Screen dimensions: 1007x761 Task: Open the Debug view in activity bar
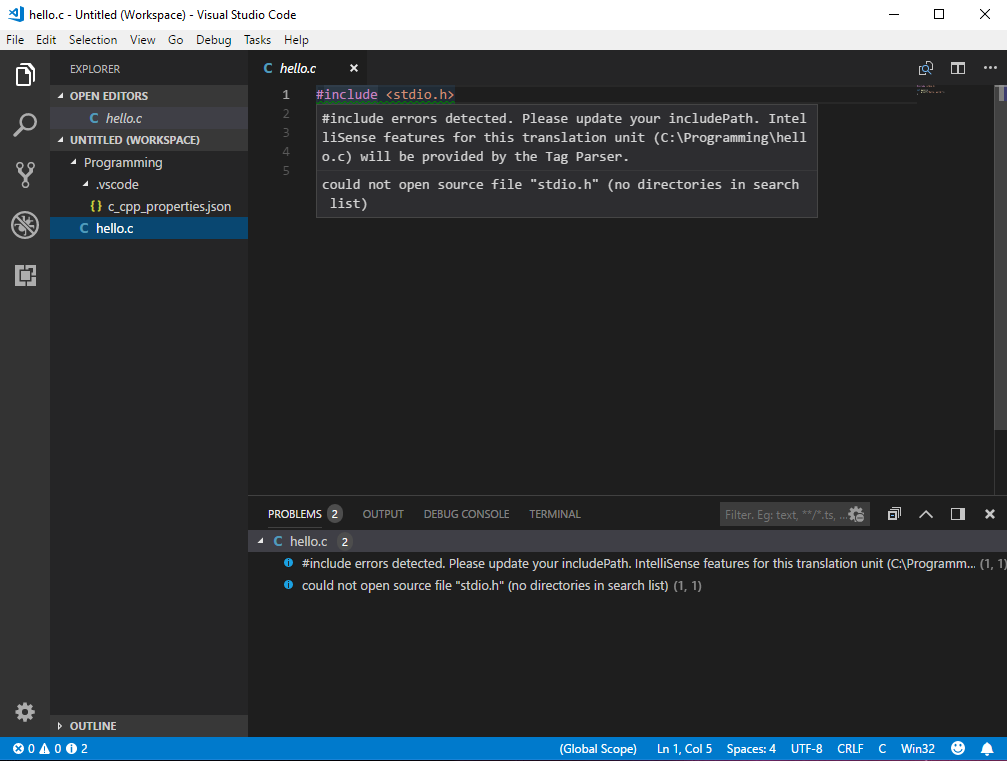pos(25,225)
